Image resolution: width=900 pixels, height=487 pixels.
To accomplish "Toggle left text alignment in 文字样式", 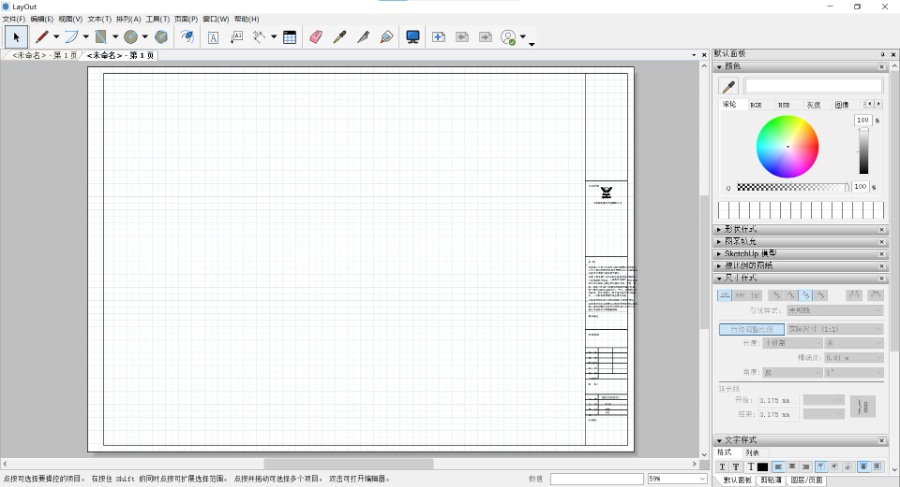I will (x=778, y=467).
